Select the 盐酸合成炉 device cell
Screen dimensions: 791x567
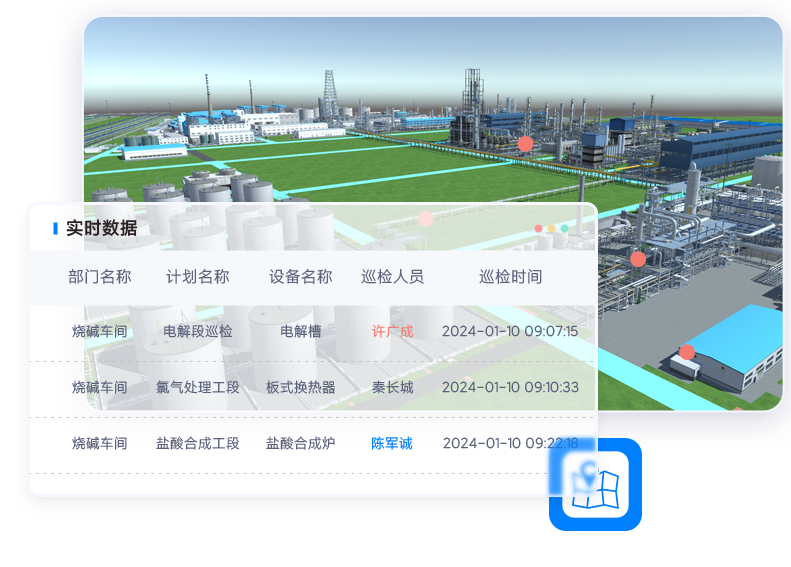tap(300, 443)
